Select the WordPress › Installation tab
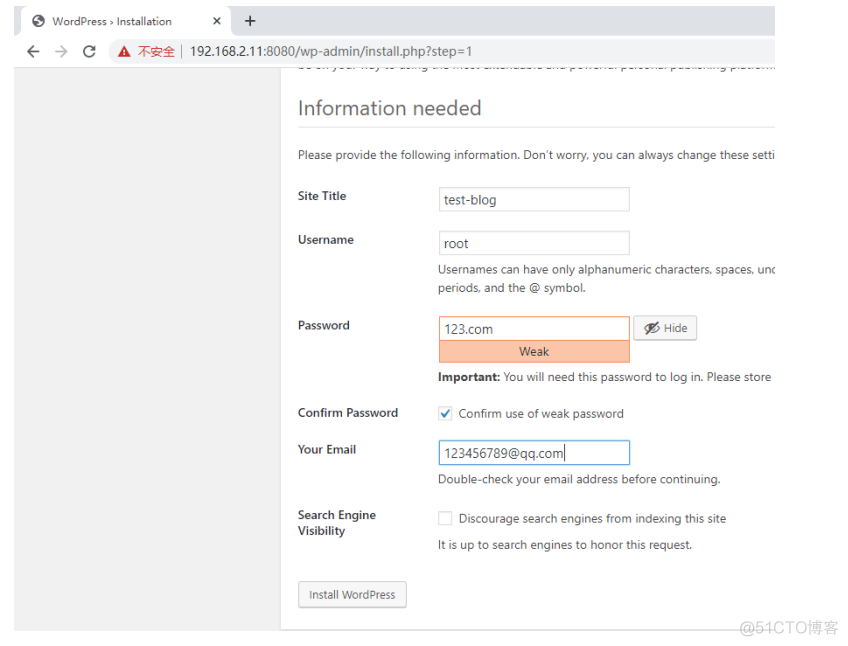The image size is (848, 646). pyautogui.click(x=112, y=21)
